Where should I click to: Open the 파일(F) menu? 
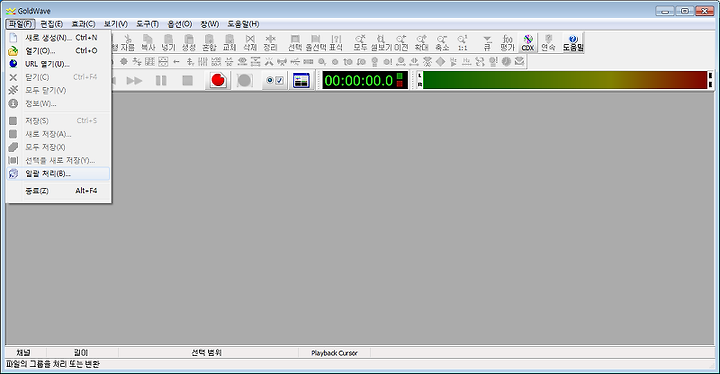pos(20,24)
